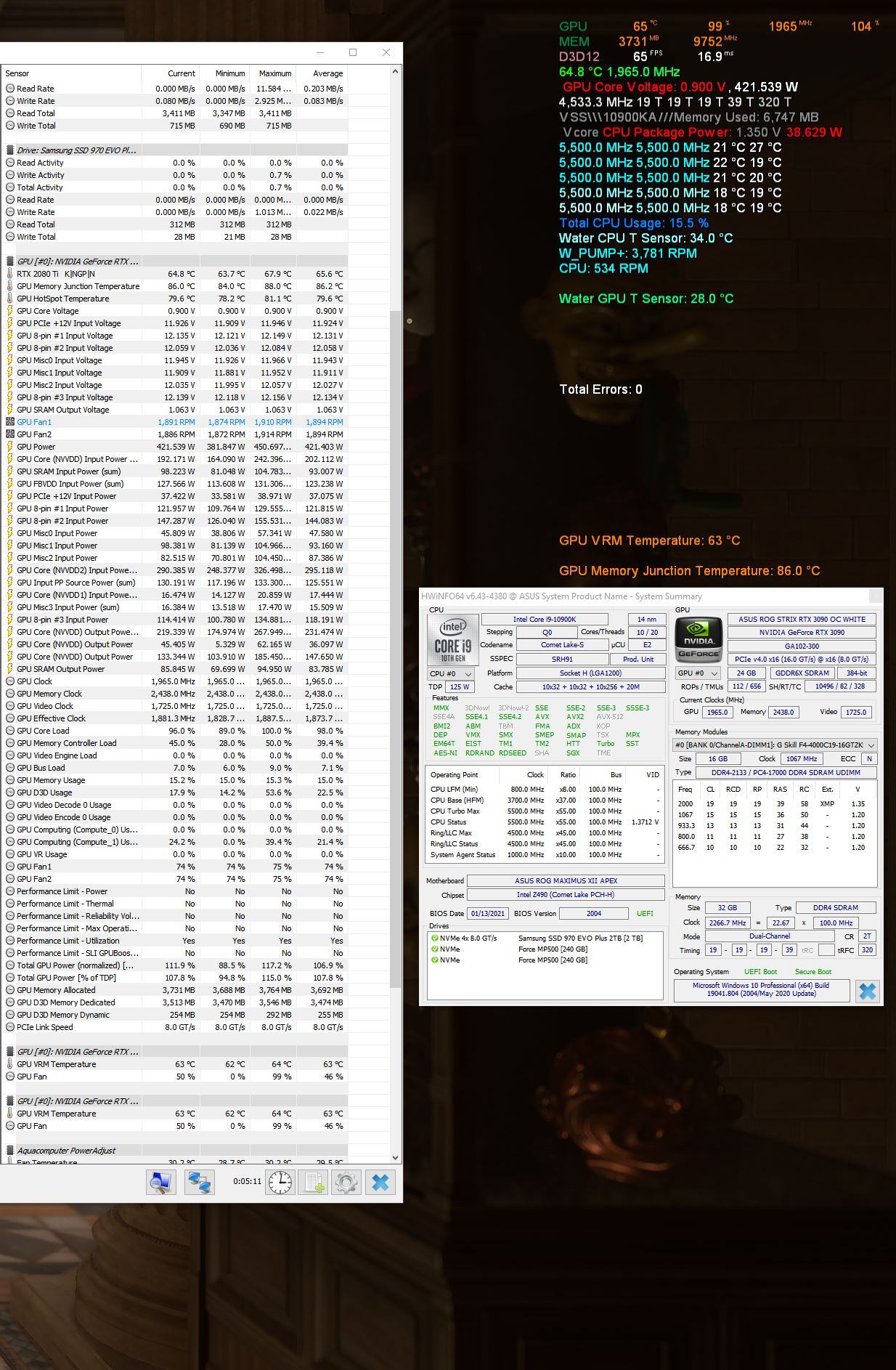Click the scroll down arrow in sensor list
The height and width of the screenshot is (1370, 896).
click(x=396, y=1158)
